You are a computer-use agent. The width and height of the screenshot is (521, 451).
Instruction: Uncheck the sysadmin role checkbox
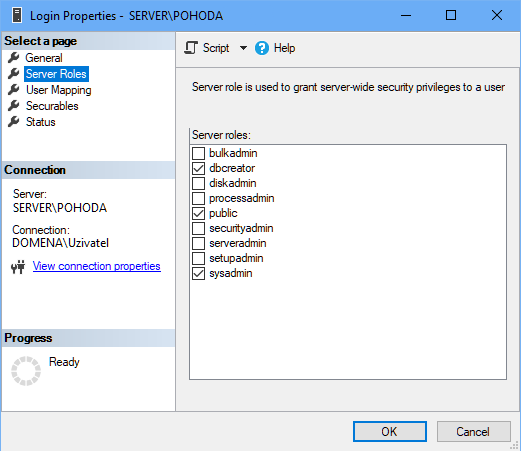[198, 273]
